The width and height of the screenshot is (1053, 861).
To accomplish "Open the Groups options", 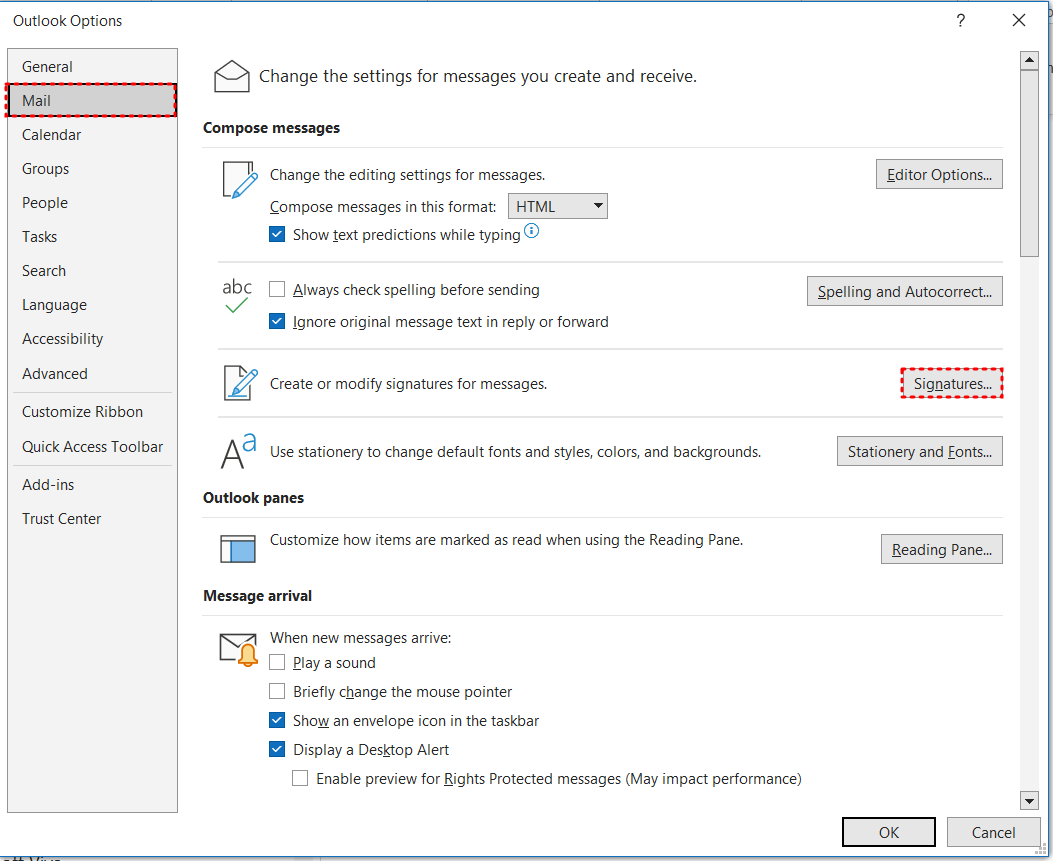I will tap(93, 169).
